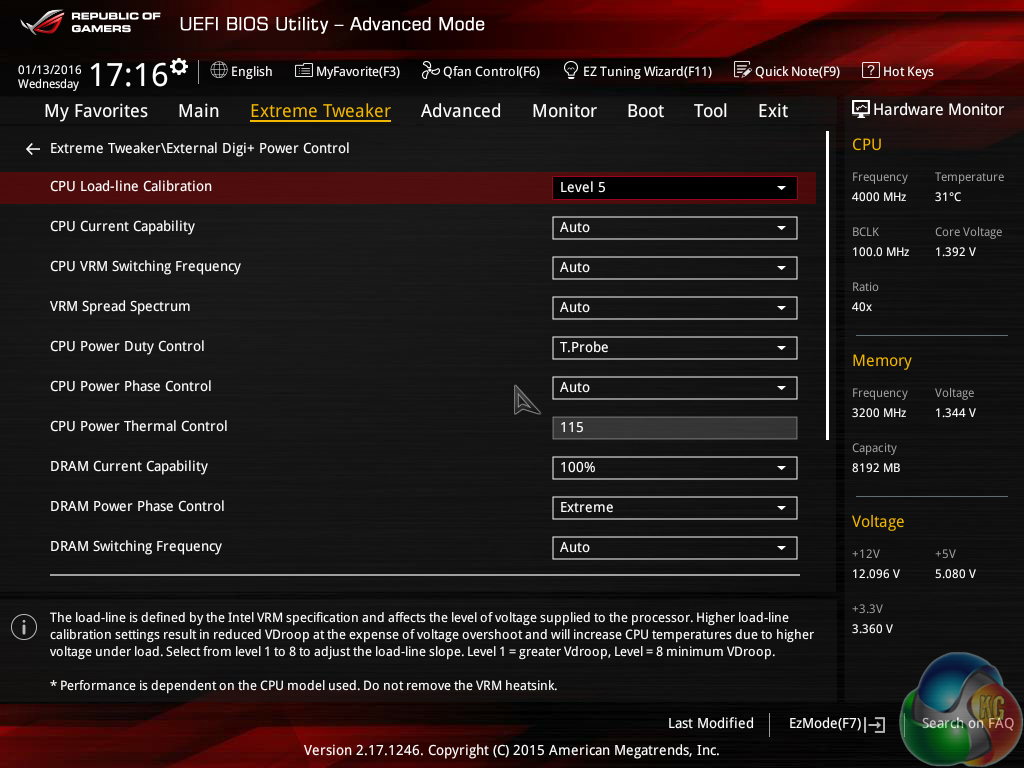Expand VRM Spread Spectrum dropdown
1024x768 pixels.
click(675, 308)
